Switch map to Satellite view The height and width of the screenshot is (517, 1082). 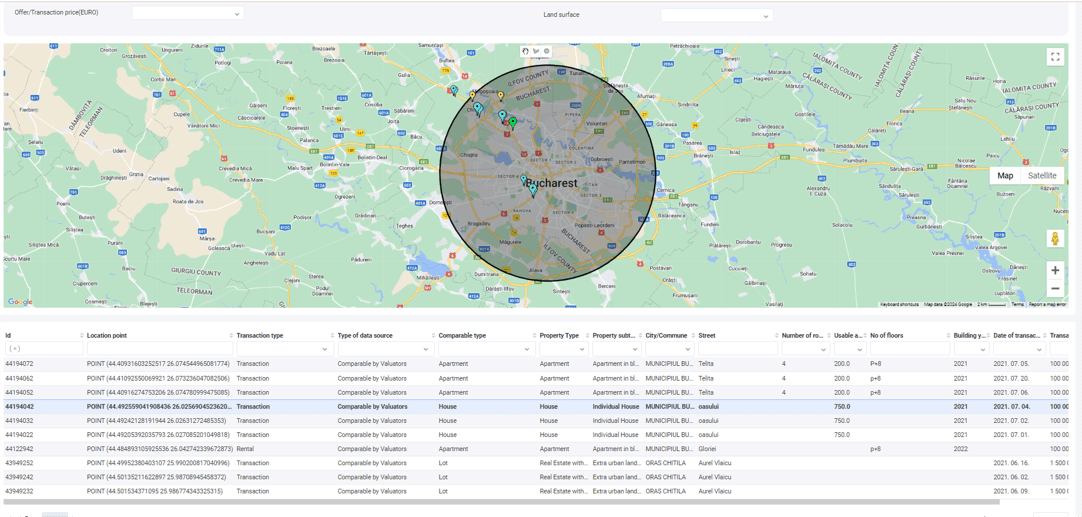1042,175
